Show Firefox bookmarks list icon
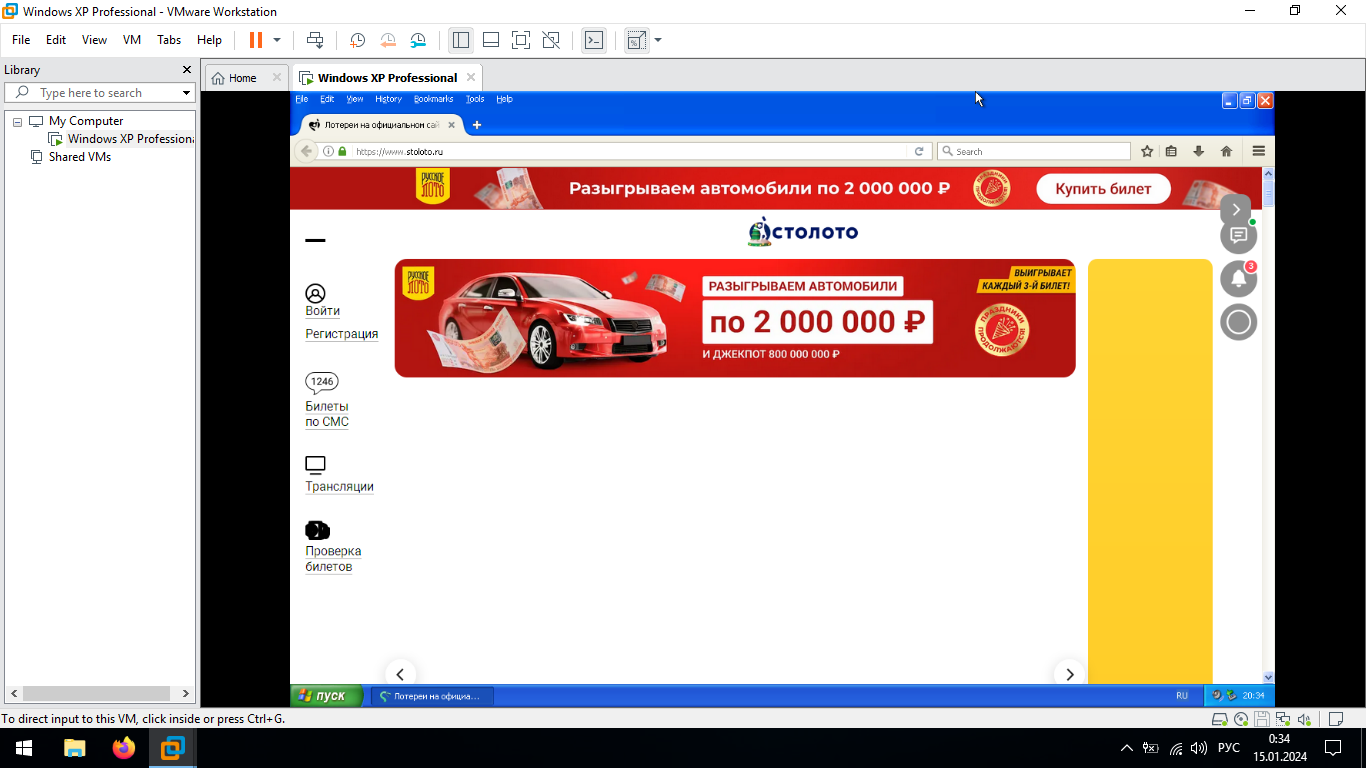 click(x=1171, y=151)
